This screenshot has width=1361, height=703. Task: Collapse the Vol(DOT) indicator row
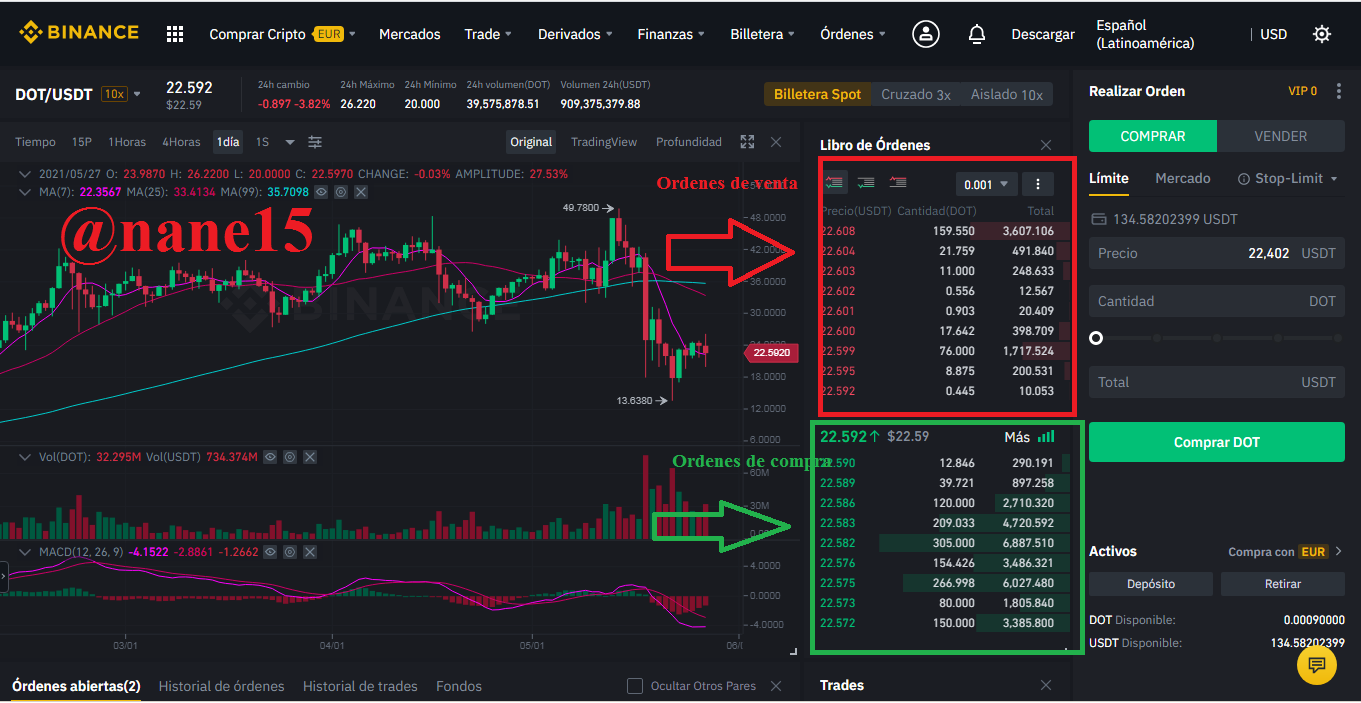[x=26, y=457]
